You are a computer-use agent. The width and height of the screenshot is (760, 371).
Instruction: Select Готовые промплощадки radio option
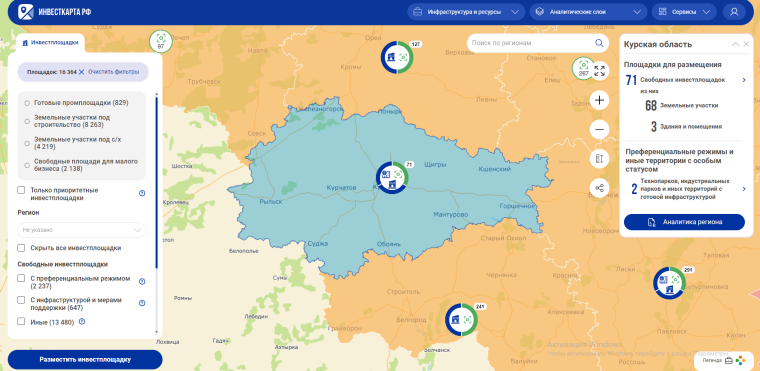(27, 103)
